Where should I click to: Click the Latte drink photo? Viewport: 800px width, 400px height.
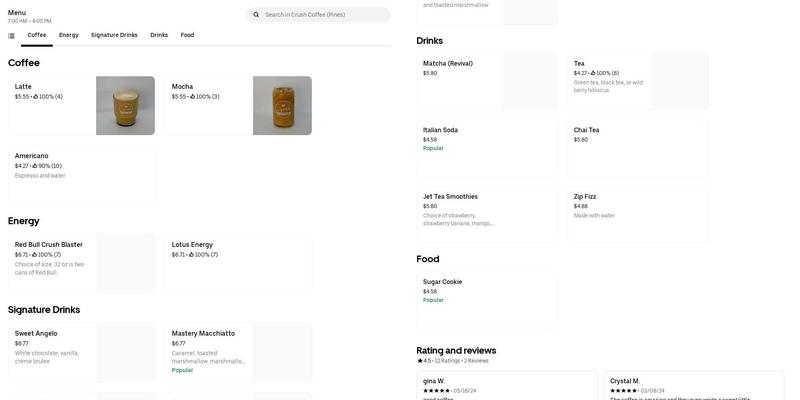point(125,105)
